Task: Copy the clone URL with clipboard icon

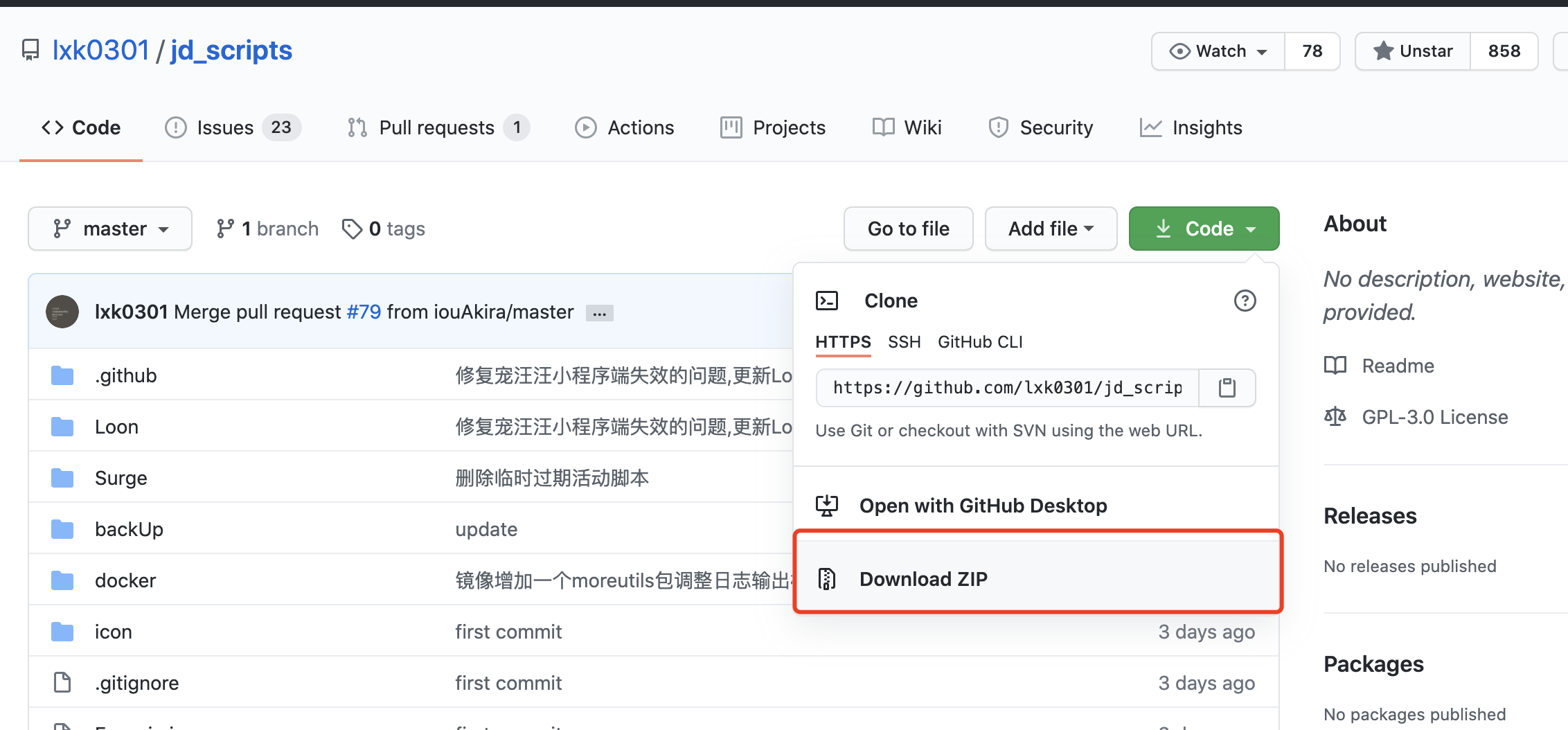Action: tap(1227, 388)
